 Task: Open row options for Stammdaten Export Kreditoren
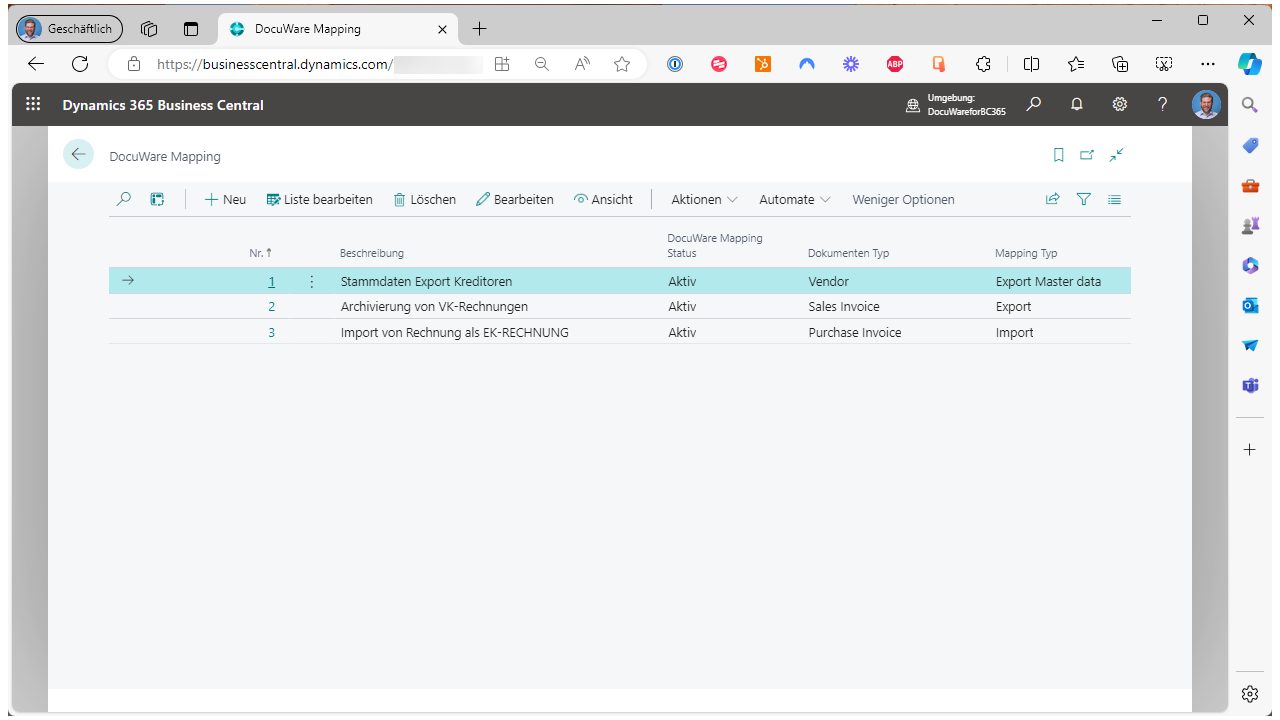pyautogui.click(x=311, y=281)
